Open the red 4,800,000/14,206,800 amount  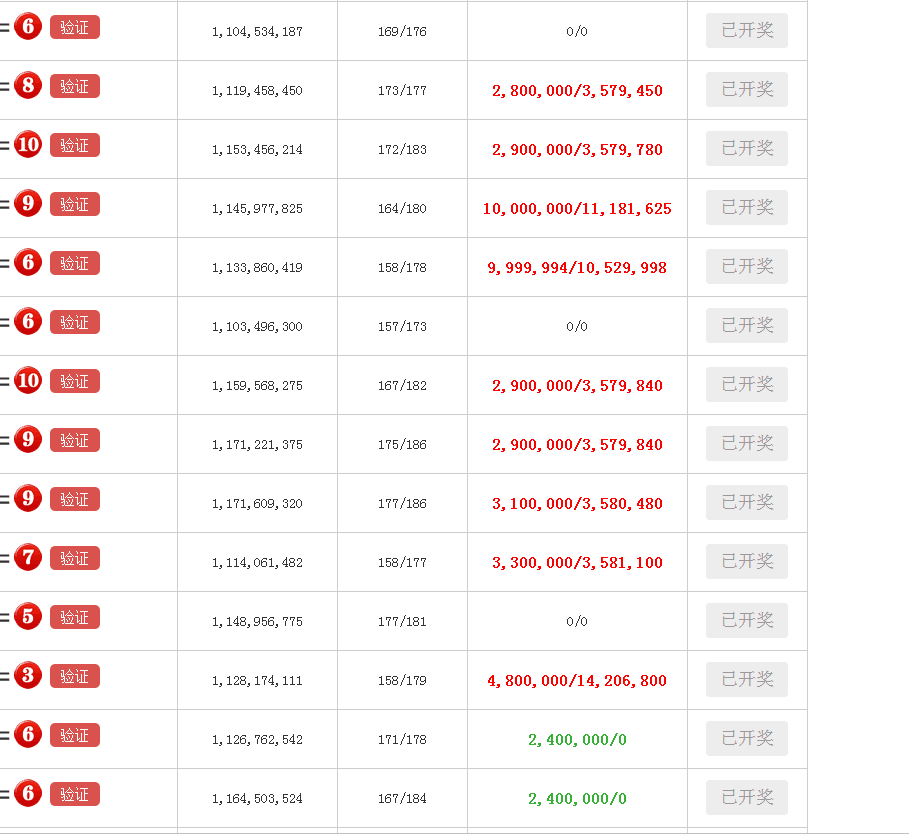point(577,681)
